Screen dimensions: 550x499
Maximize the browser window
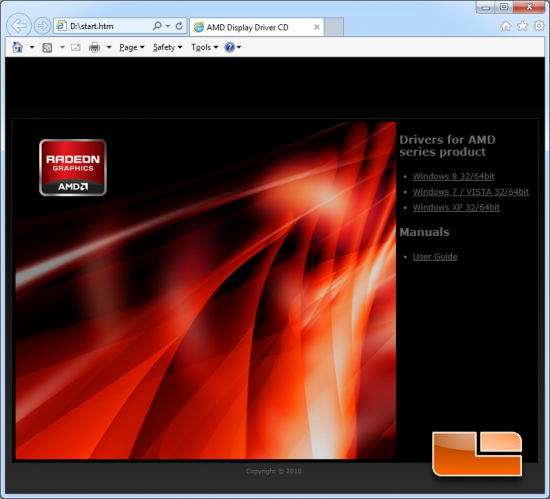504,7
